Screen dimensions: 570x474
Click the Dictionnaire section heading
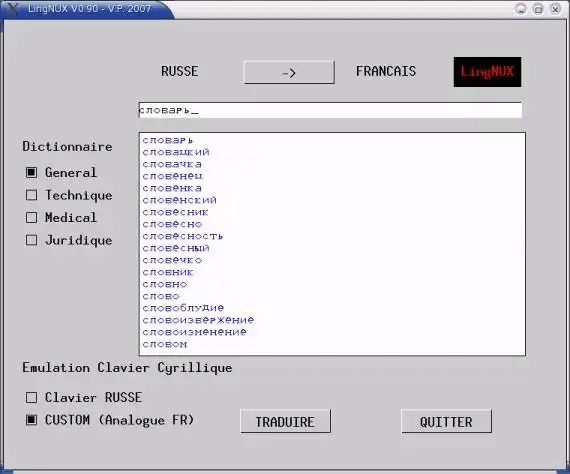67,146
